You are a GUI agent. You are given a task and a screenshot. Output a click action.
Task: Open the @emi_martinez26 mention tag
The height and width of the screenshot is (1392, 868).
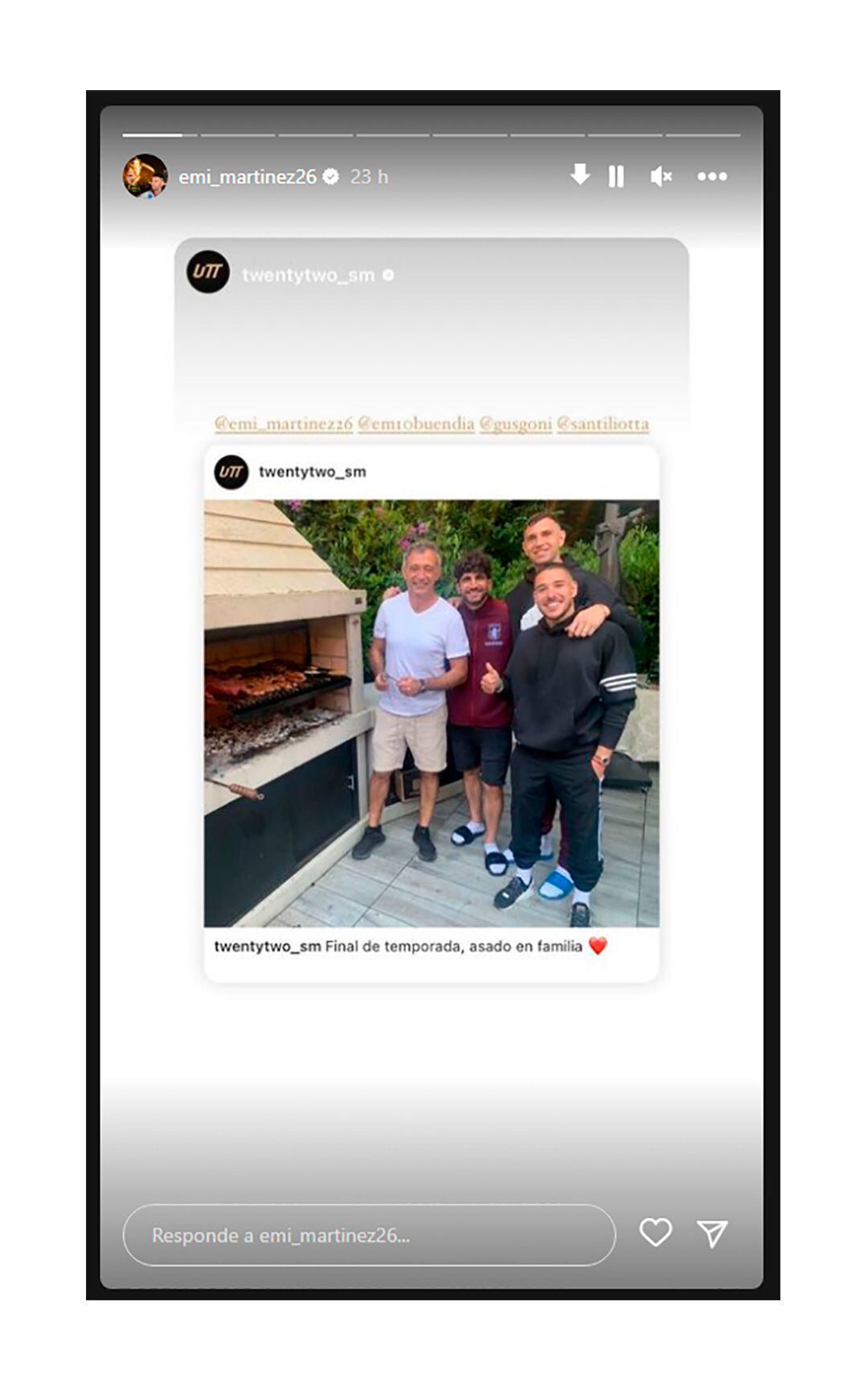pyautogui.click(x=284, y=424)
